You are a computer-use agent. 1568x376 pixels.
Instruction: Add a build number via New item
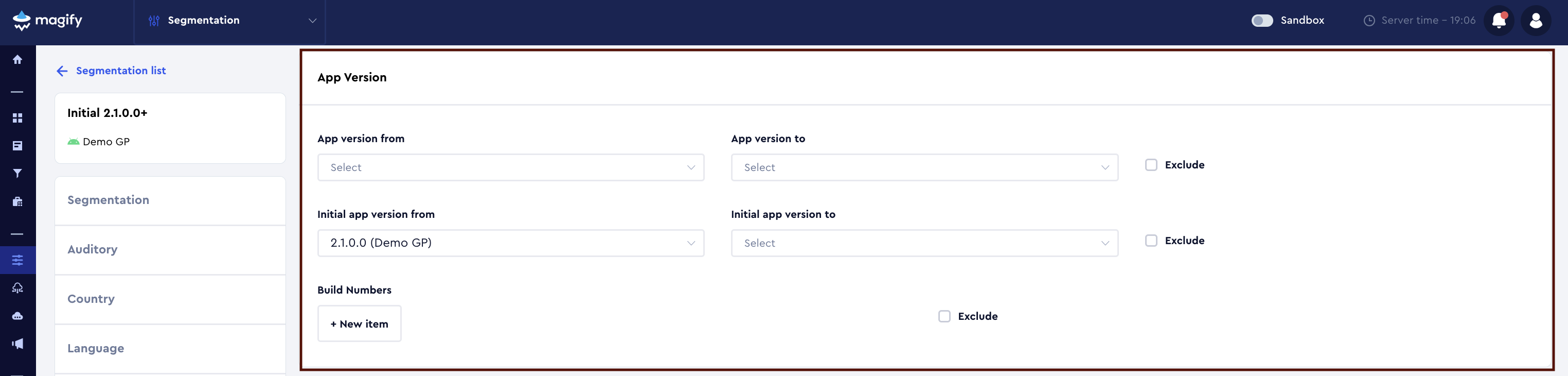tap(359, 323)
